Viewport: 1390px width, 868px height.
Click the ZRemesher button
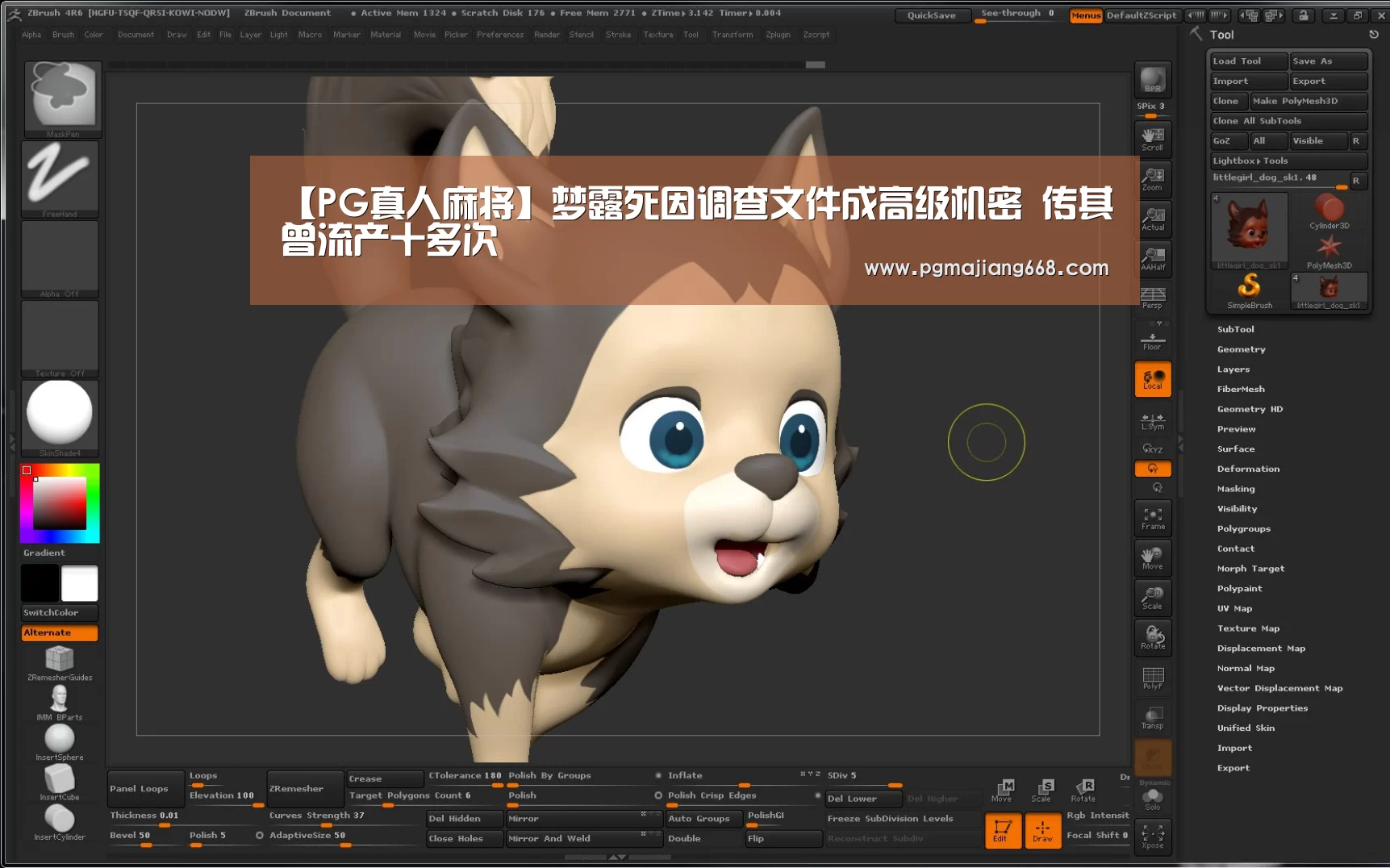(306, 789)
